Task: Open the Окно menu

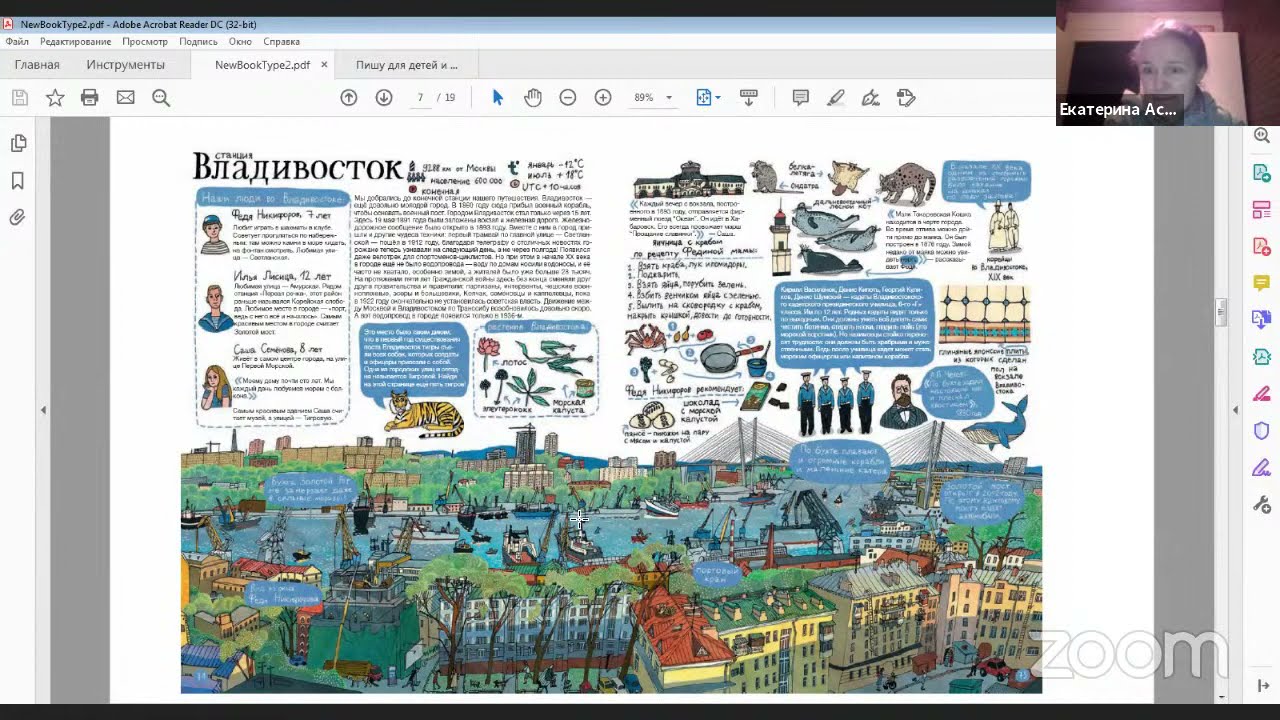Action: (x=240, y=42)
